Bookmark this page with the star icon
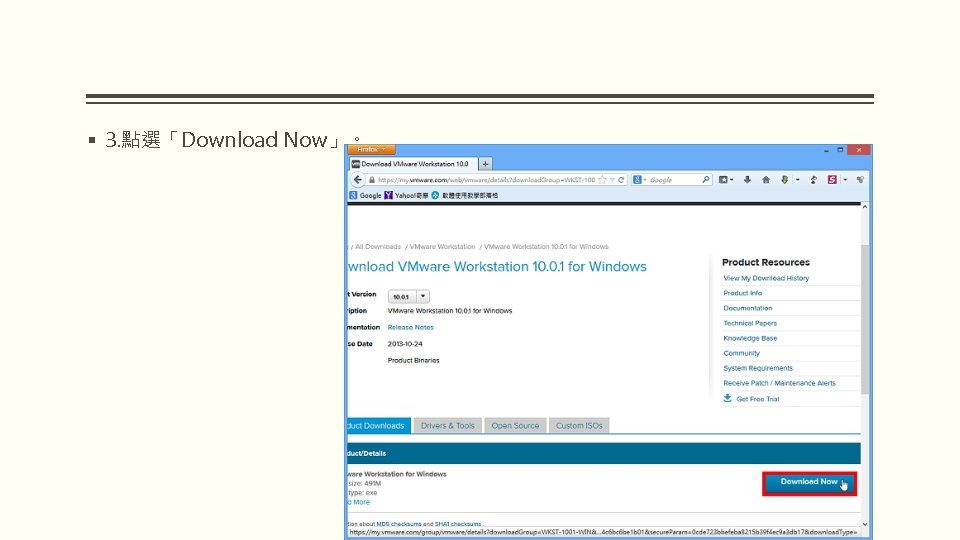 pos(602,180)
